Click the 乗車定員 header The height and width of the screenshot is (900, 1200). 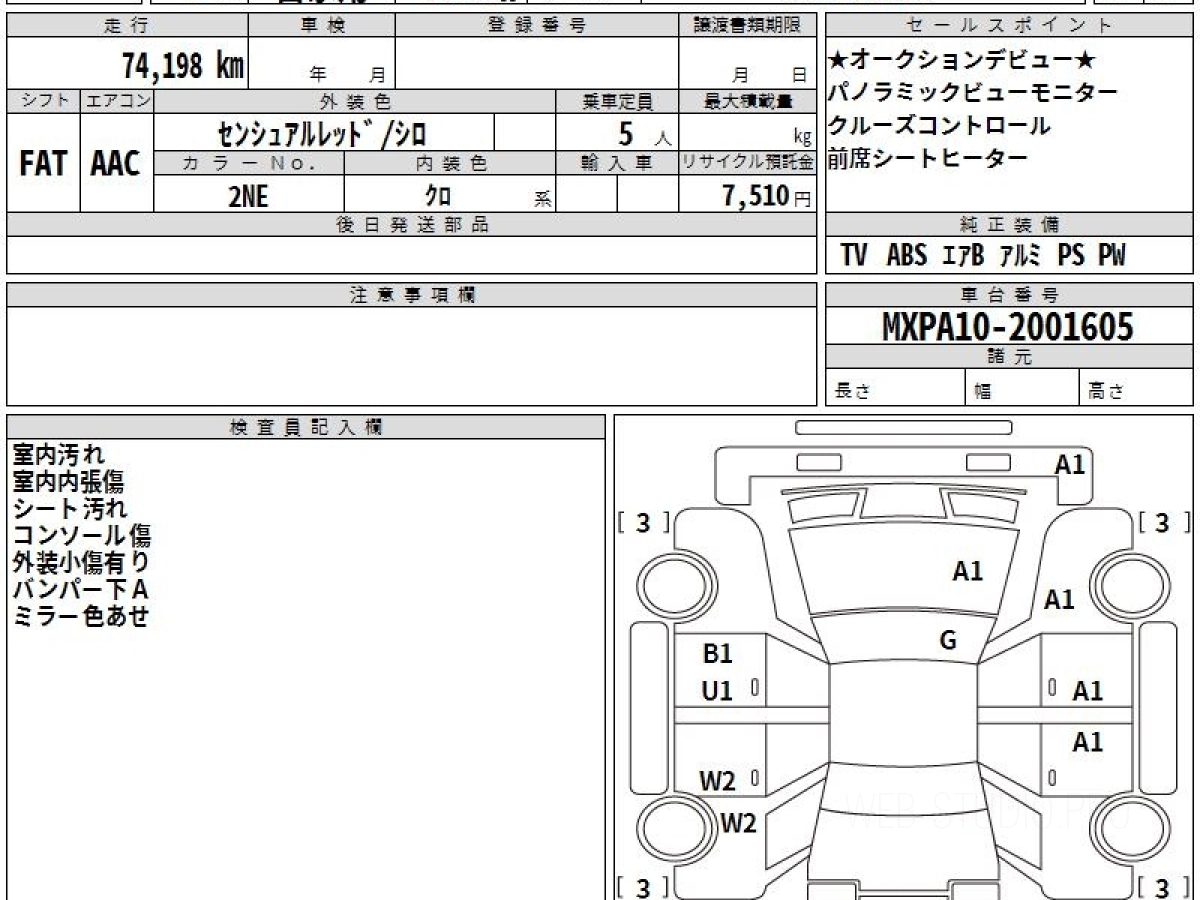pos(617,101)
